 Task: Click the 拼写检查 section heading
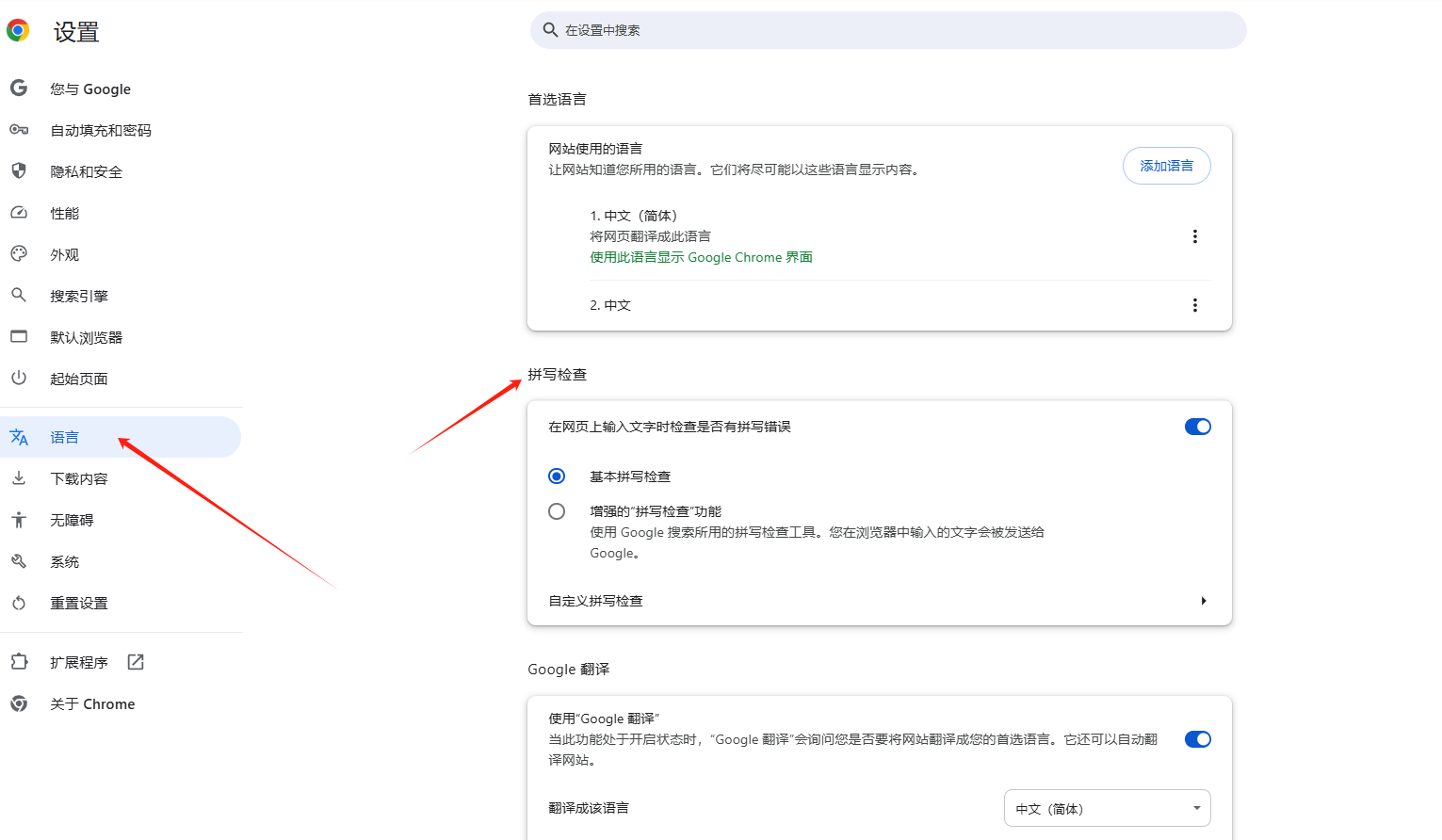coord(557,374)
